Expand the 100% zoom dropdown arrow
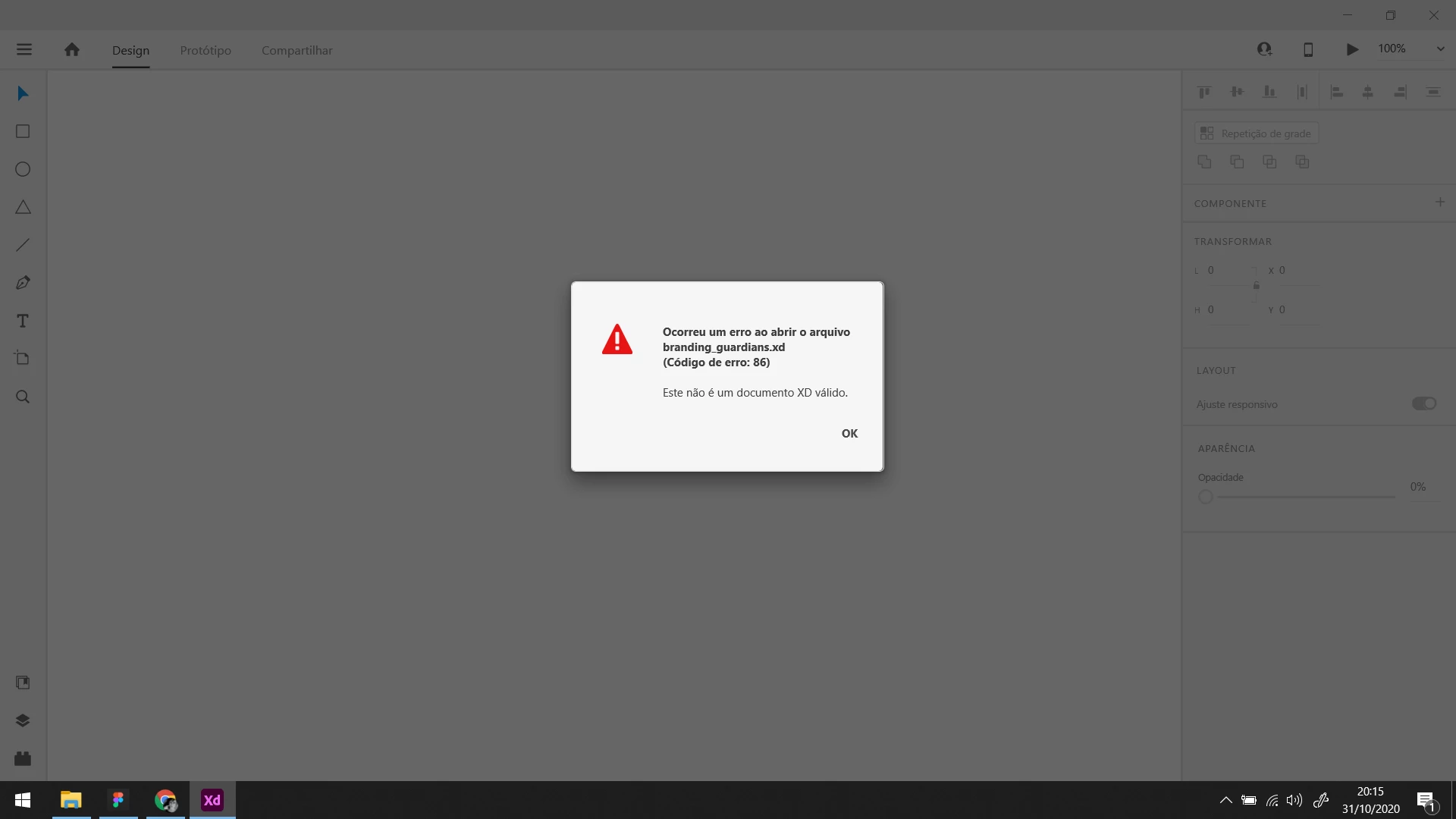The image size is (1456, 819). [1440, 49]
